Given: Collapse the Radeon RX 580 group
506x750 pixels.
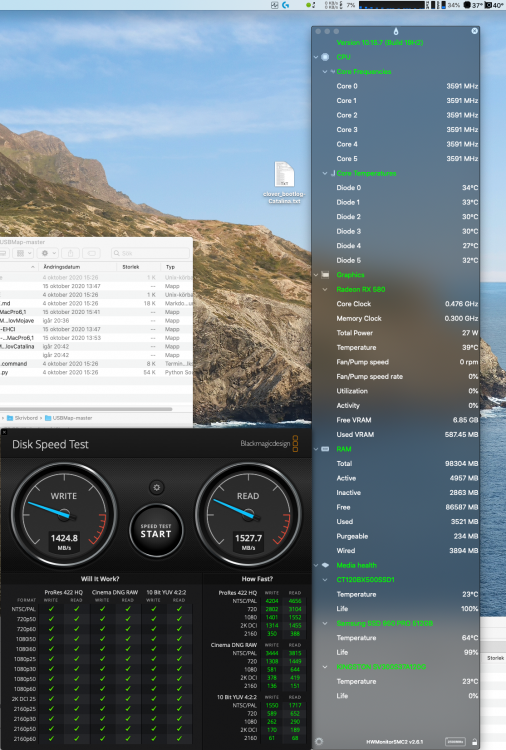Looking at the screenshot, I should (325, 289).
